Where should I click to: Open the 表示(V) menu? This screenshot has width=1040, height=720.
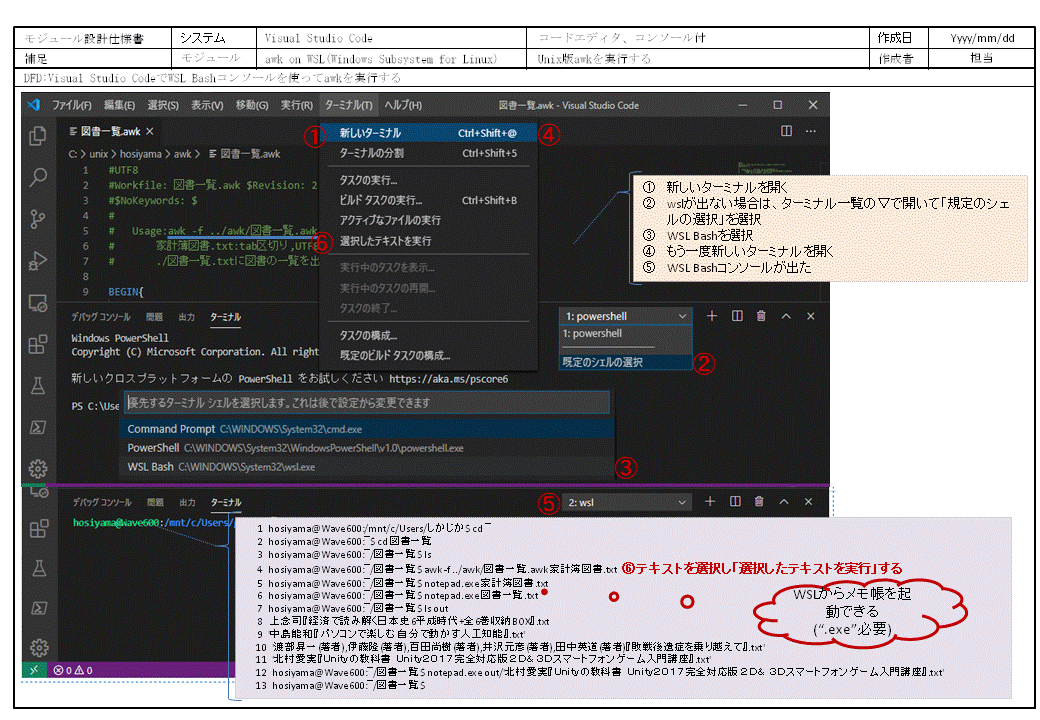[207, 105]
